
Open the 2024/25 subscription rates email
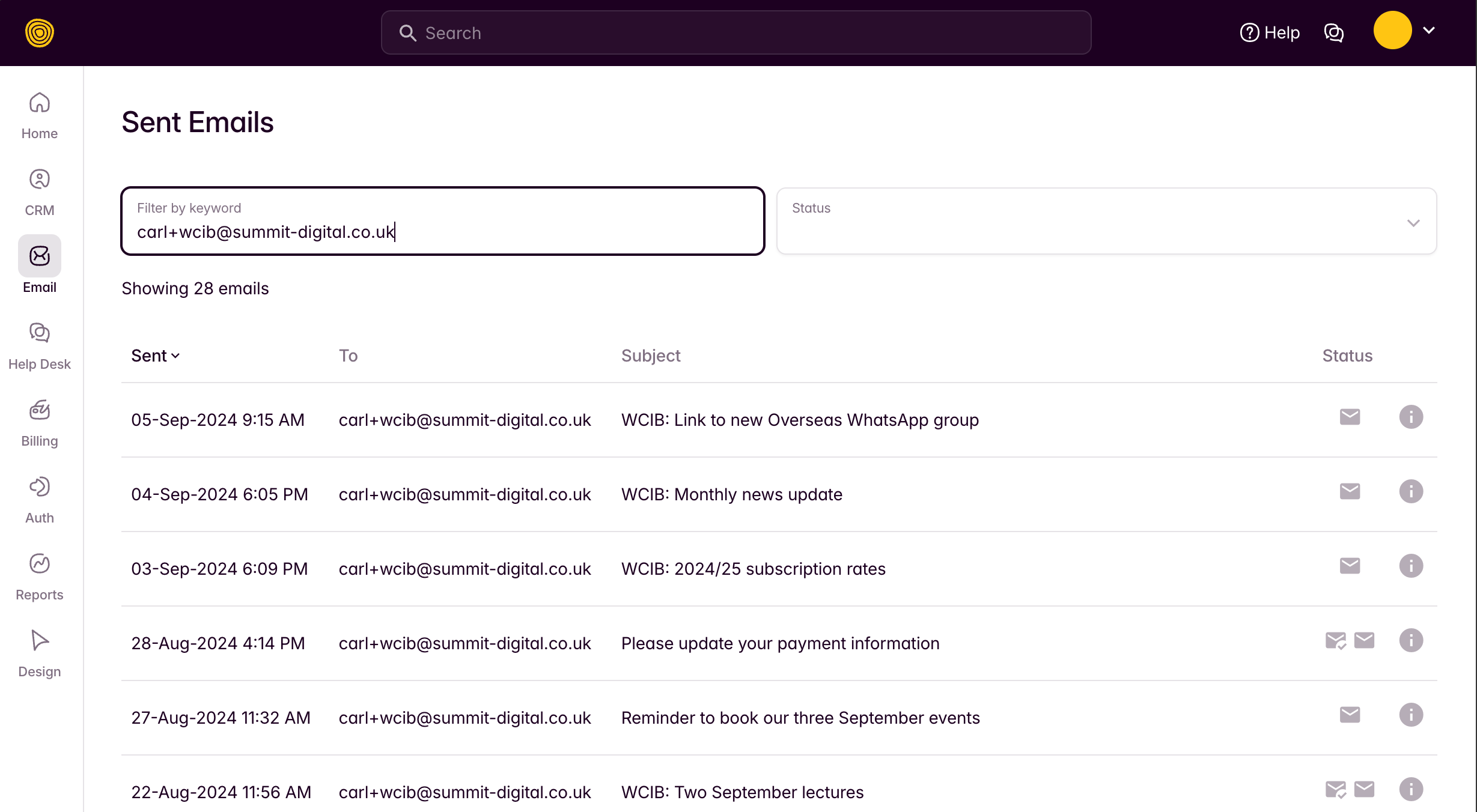pyautogui.click(x=753, y=569)
